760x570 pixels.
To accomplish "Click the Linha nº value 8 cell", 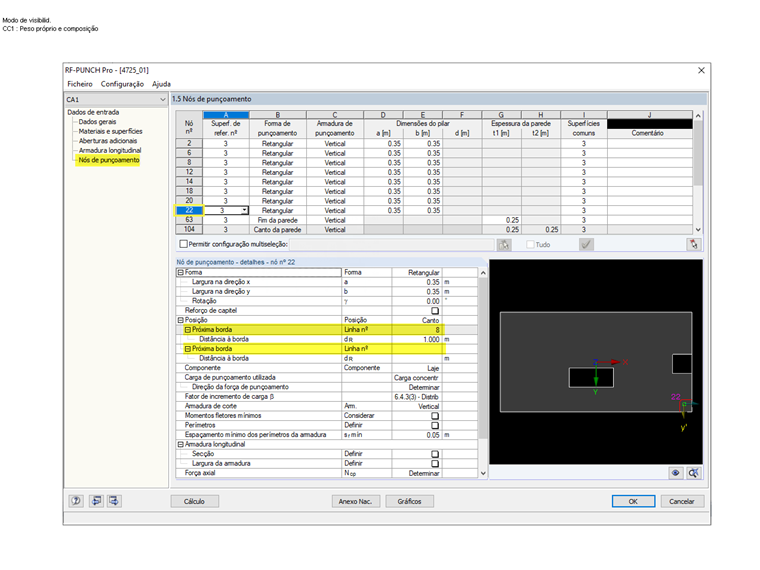I will coord(417,330).
